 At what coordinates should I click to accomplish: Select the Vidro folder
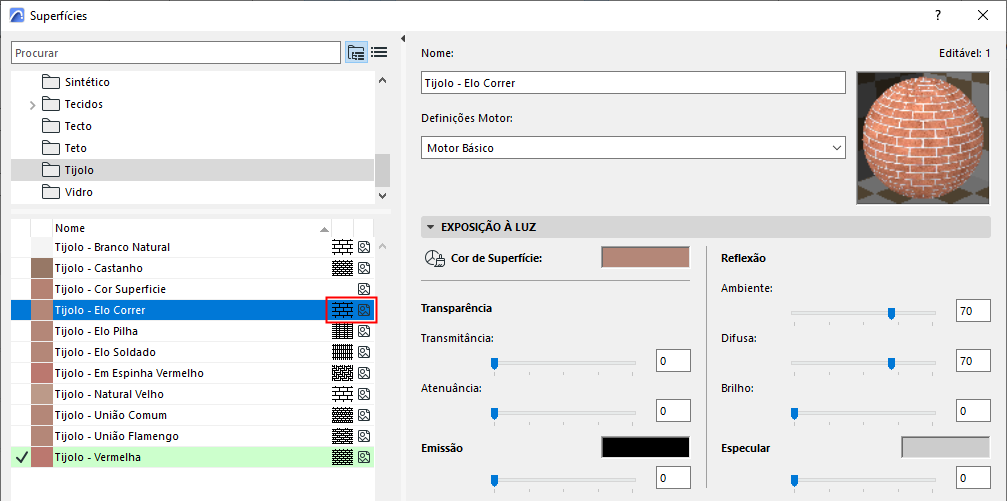[x=193, y=192]
